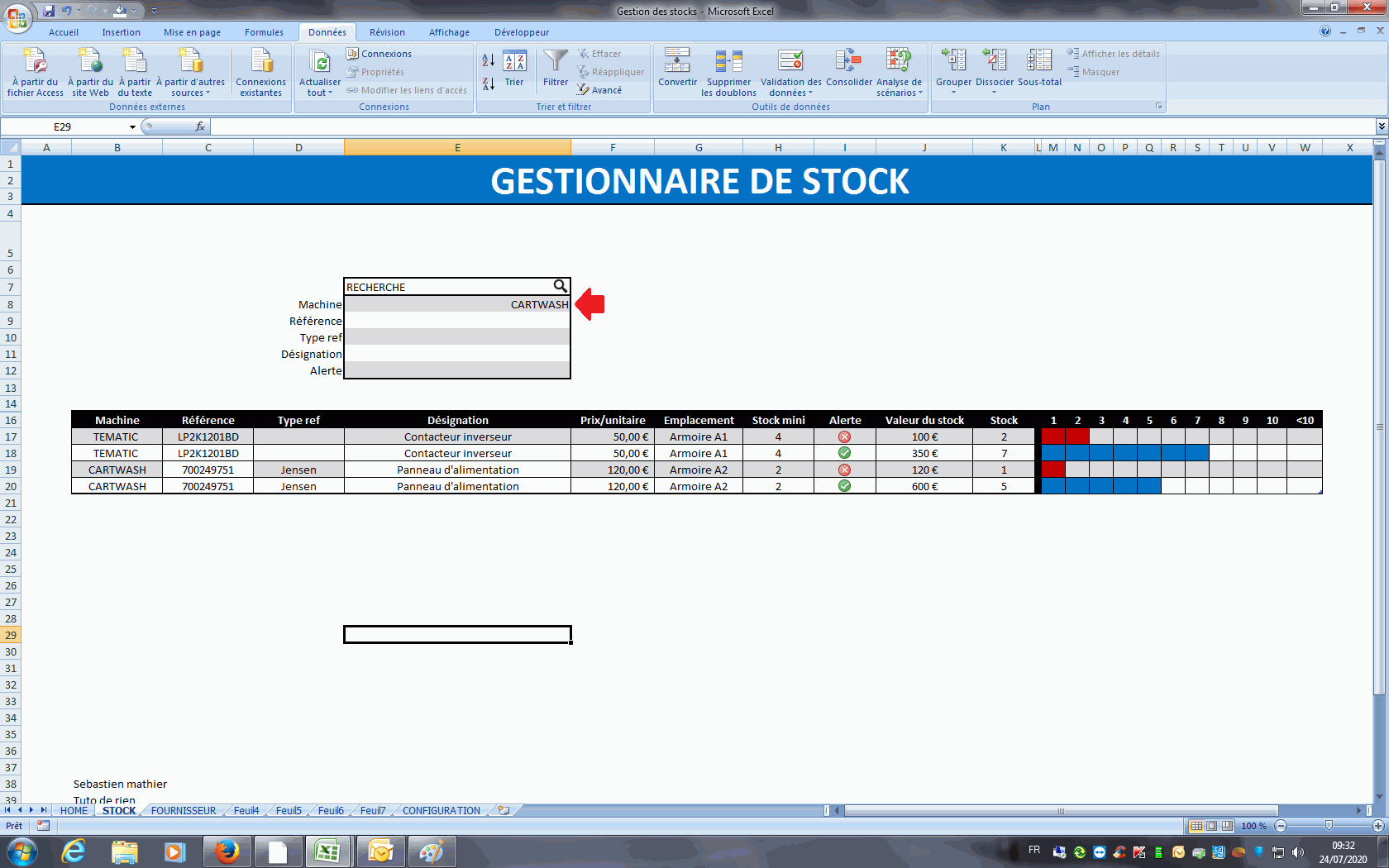1389x868 pixels.
Task: Switch to Page Layout view
Action: tap(1212, 826)
